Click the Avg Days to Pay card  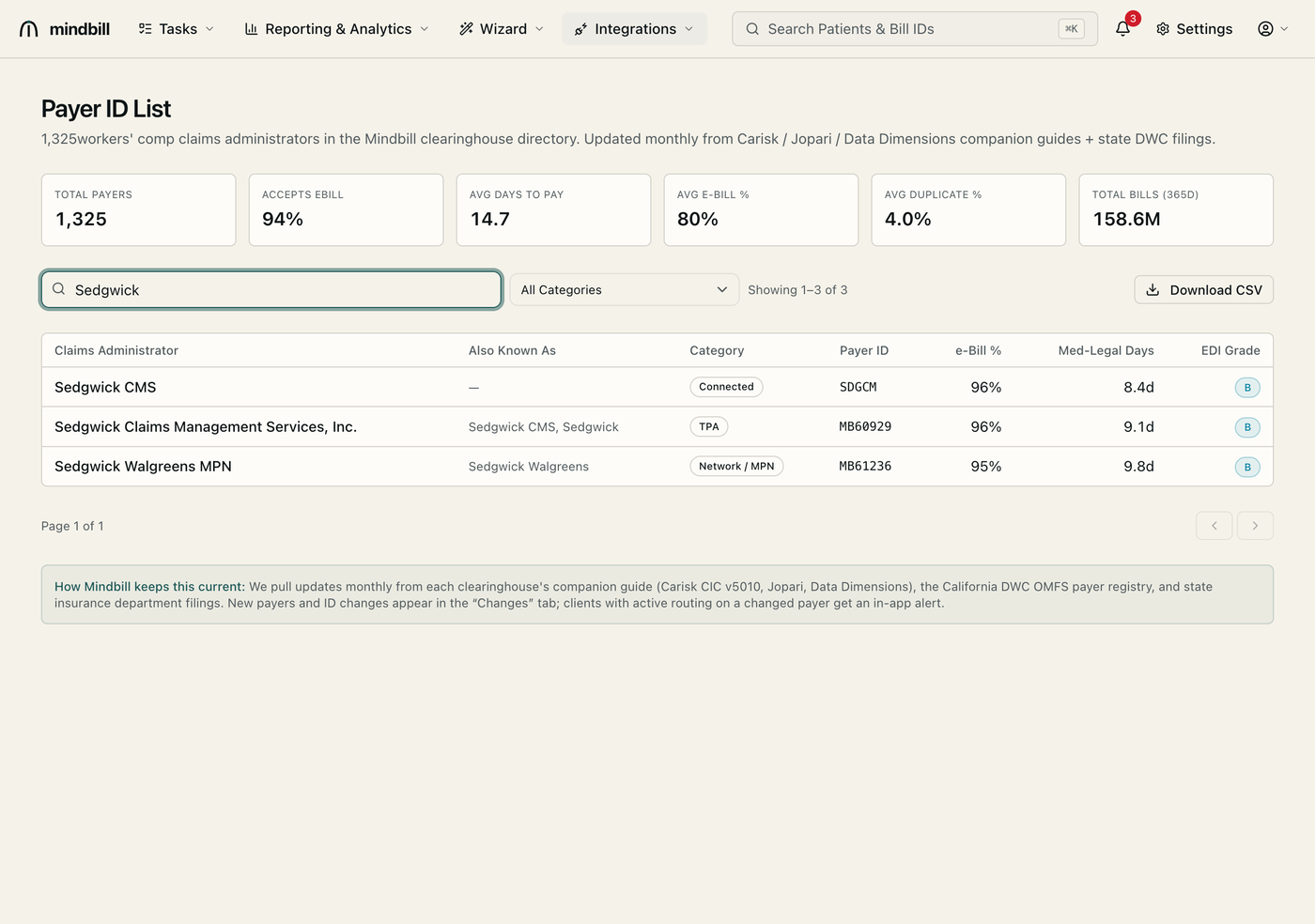[x=553, y=209]
